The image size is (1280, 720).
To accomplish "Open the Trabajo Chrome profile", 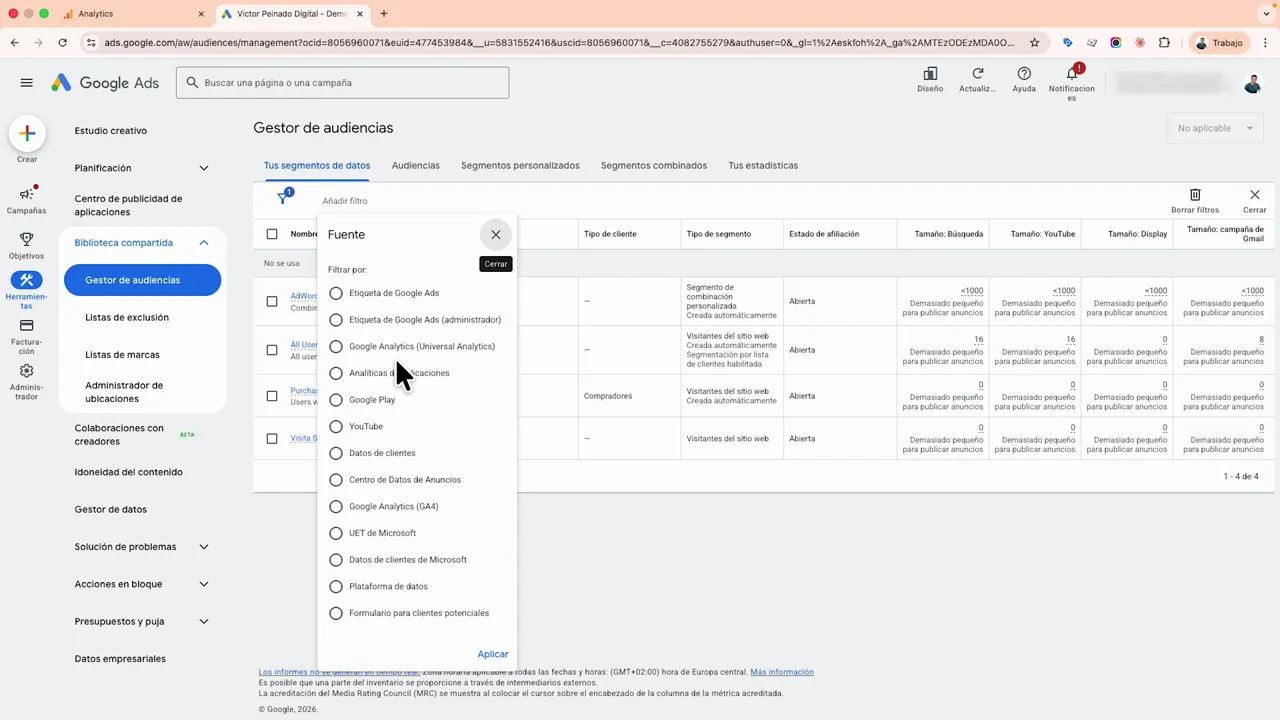I will point(1219,43).
